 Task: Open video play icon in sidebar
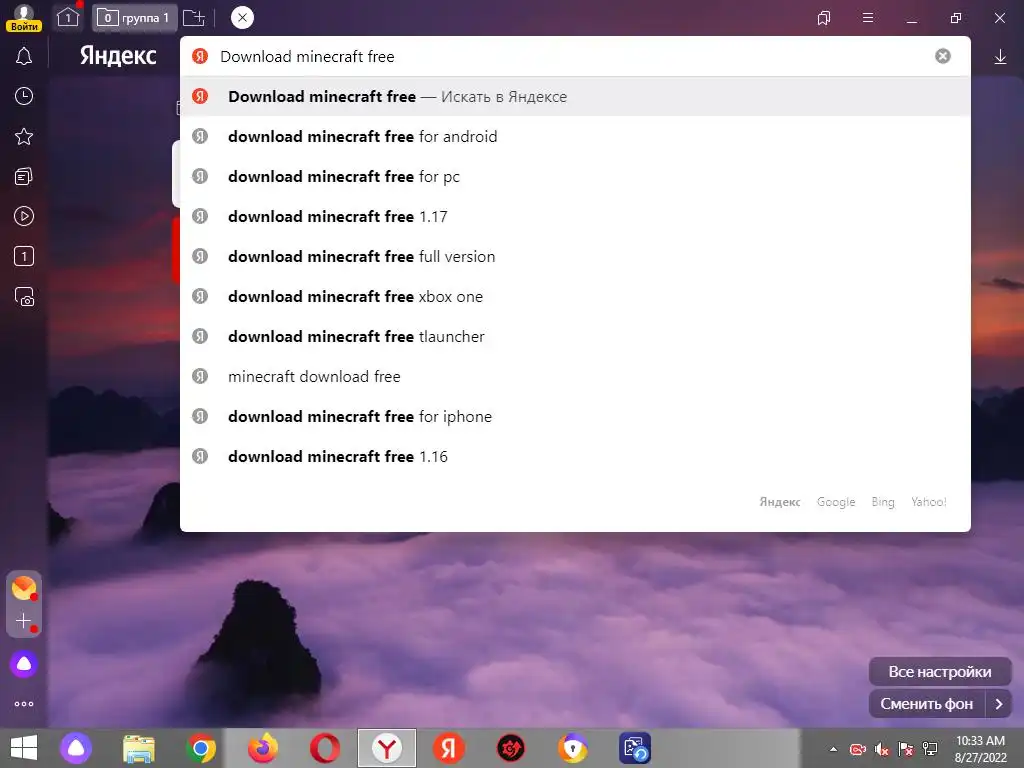click(24, 216)
